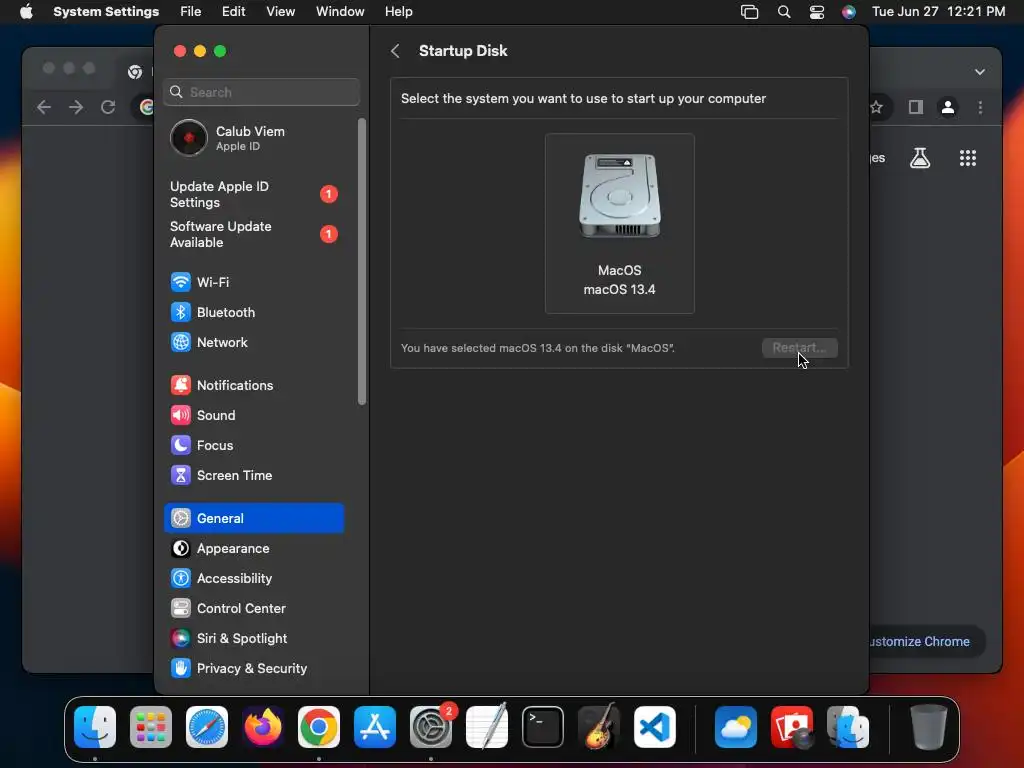This screenshot has height=768, width=1024.
Task: Open Siri & Spotlight settings
Action: (x=253, y=639)
